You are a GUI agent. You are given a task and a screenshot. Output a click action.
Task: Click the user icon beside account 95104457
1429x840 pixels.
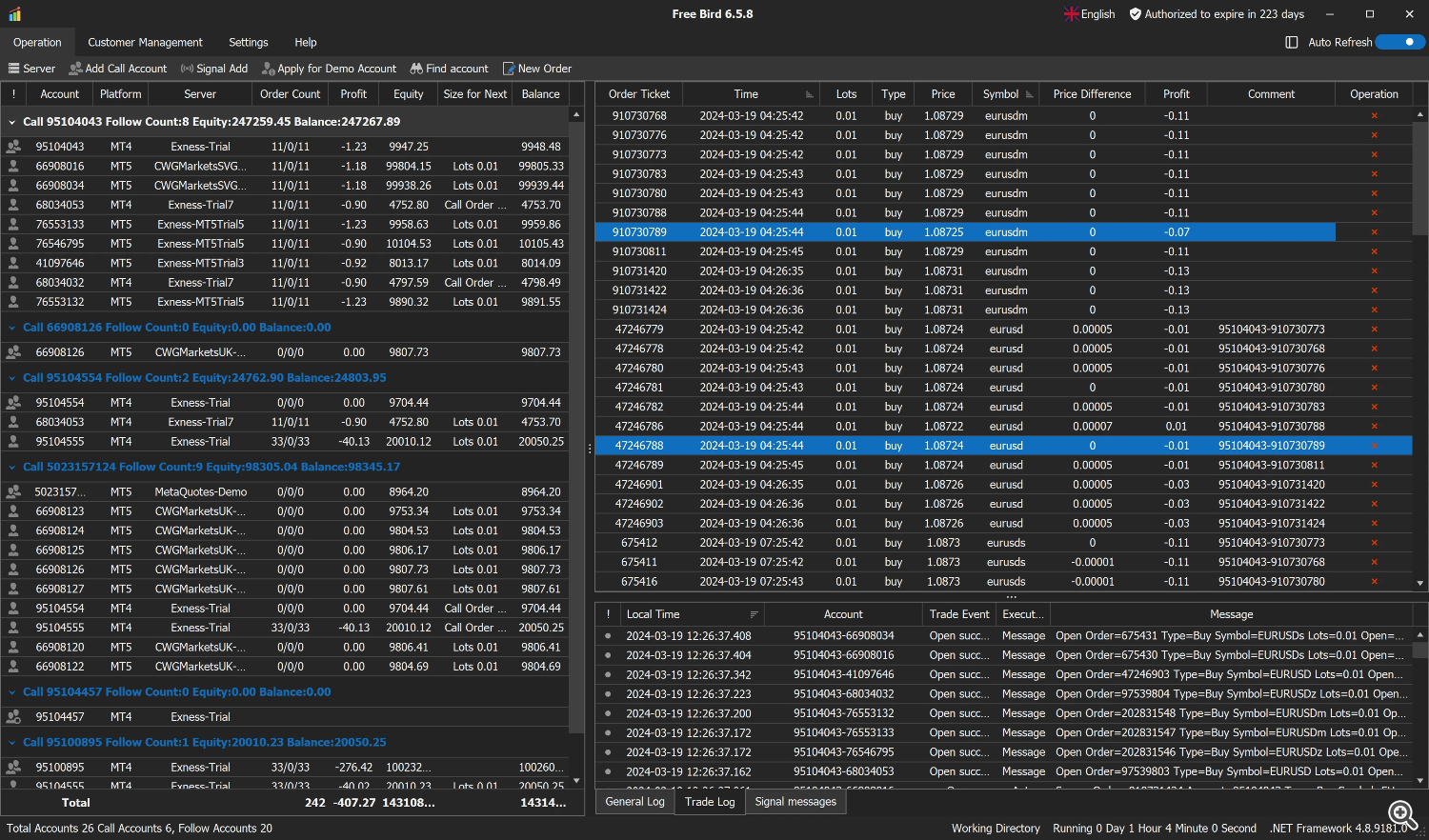pos(13,717)
